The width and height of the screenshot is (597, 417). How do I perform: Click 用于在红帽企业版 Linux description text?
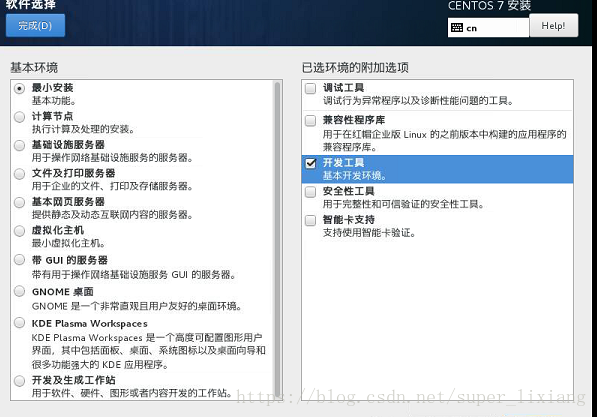[x=445, y=141]
